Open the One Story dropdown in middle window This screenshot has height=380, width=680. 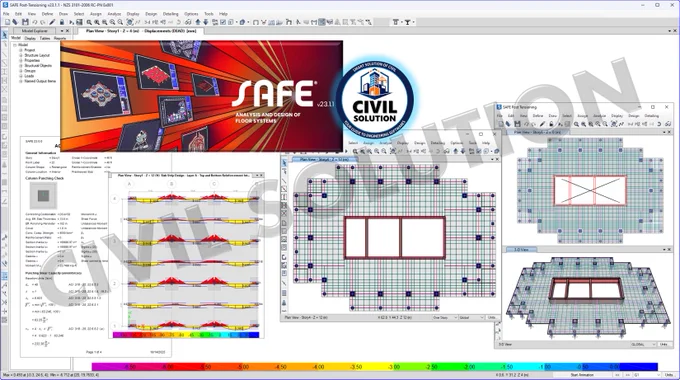click(x=444, y=318)
